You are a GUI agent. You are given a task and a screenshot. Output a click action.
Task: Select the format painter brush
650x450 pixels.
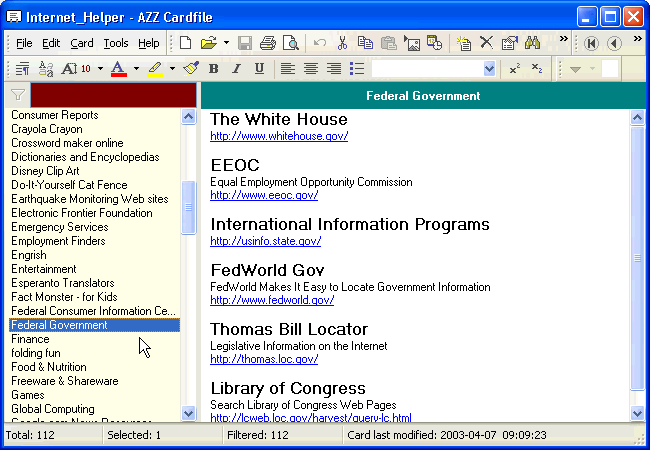click(x=191, y=68)
